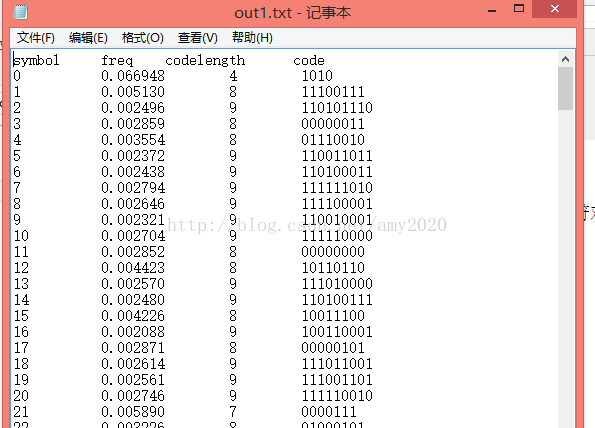The image size is (595, 428).
Task: Maximize the out1.txt Notepad window
Action: (x=519, y=8)
